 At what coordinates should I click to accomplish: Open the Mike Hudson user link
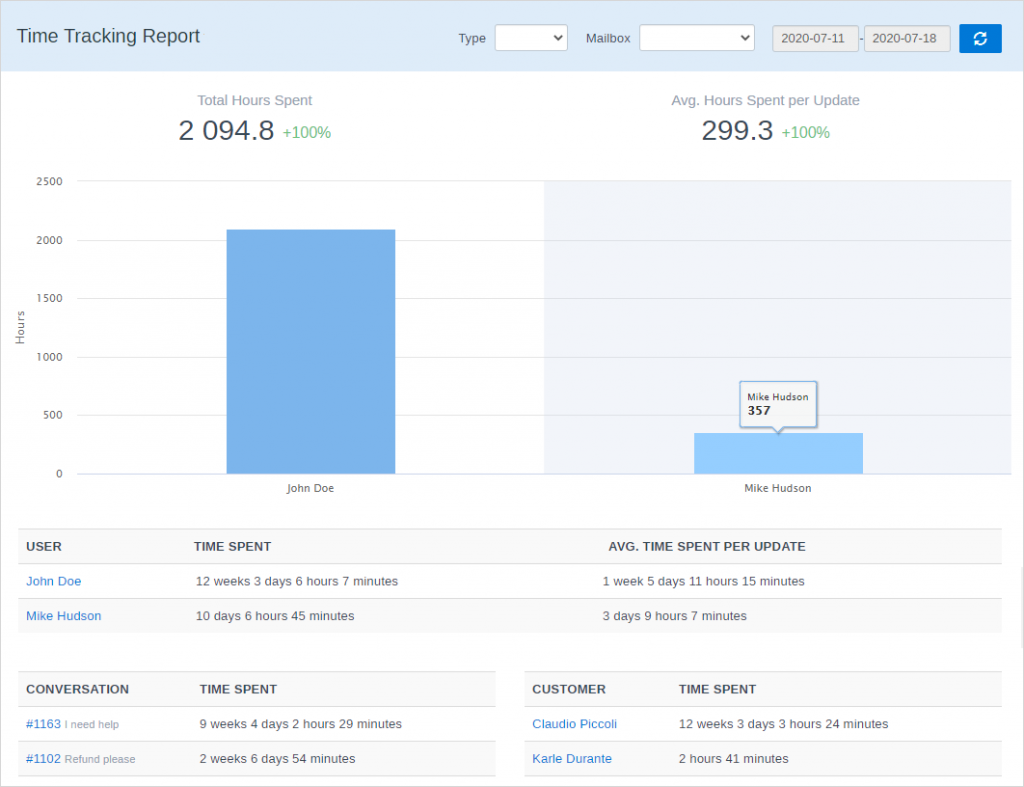click(x=63, y=616)
